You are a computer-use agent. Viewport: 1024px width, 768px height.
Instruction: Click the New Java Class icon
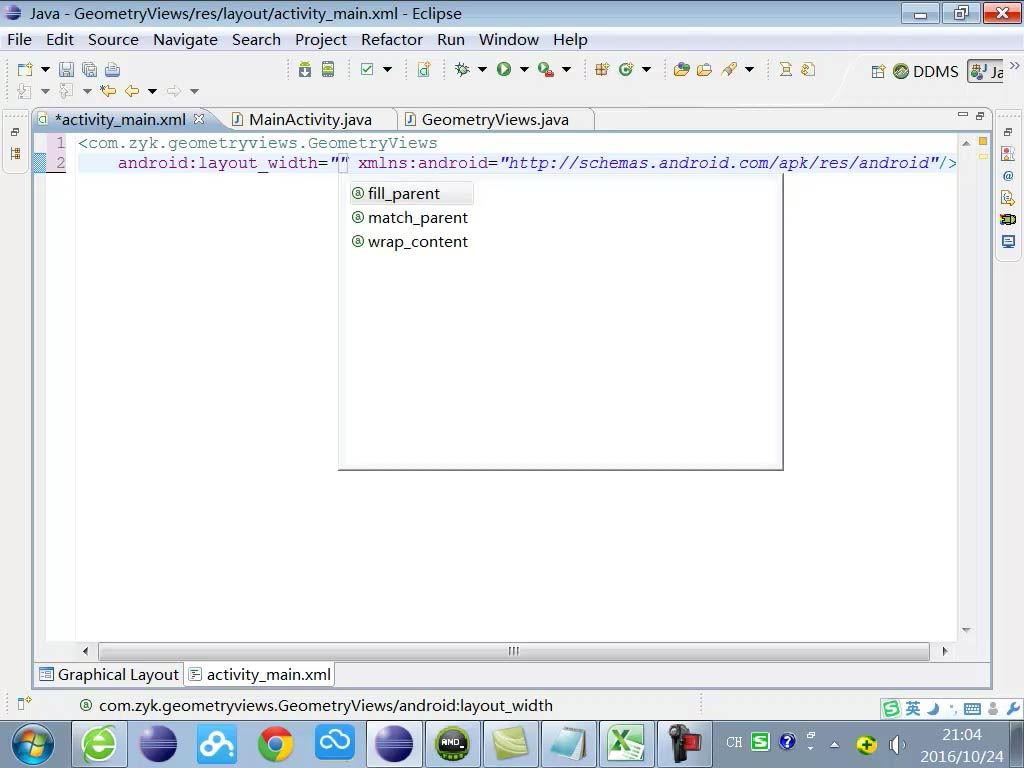[x=626, y=69]
